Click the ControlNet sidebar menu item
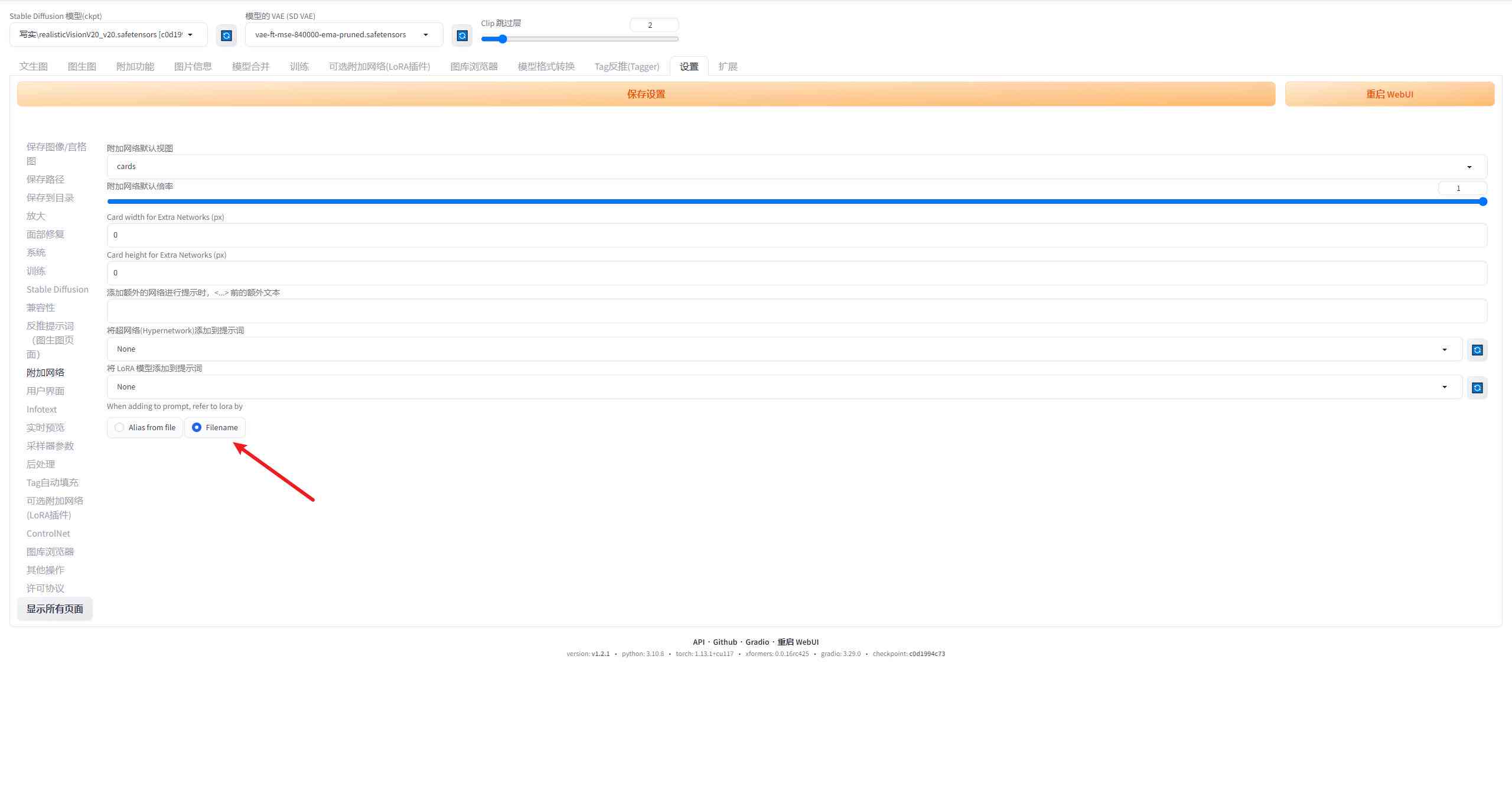Image resolution: width=1512 pixels, height=786 pixels. pyautogui.click(x=49, y=533)
